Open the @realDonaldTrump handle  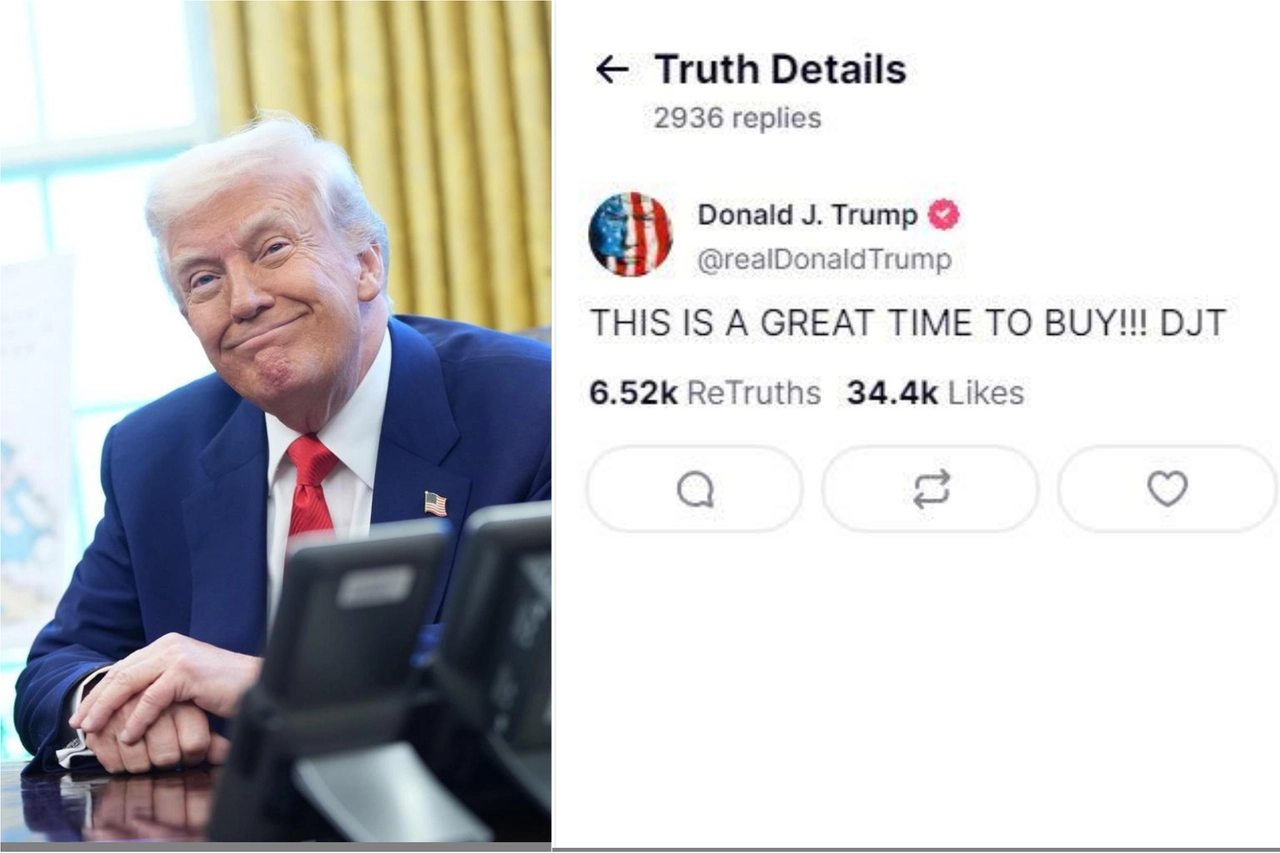824,260
